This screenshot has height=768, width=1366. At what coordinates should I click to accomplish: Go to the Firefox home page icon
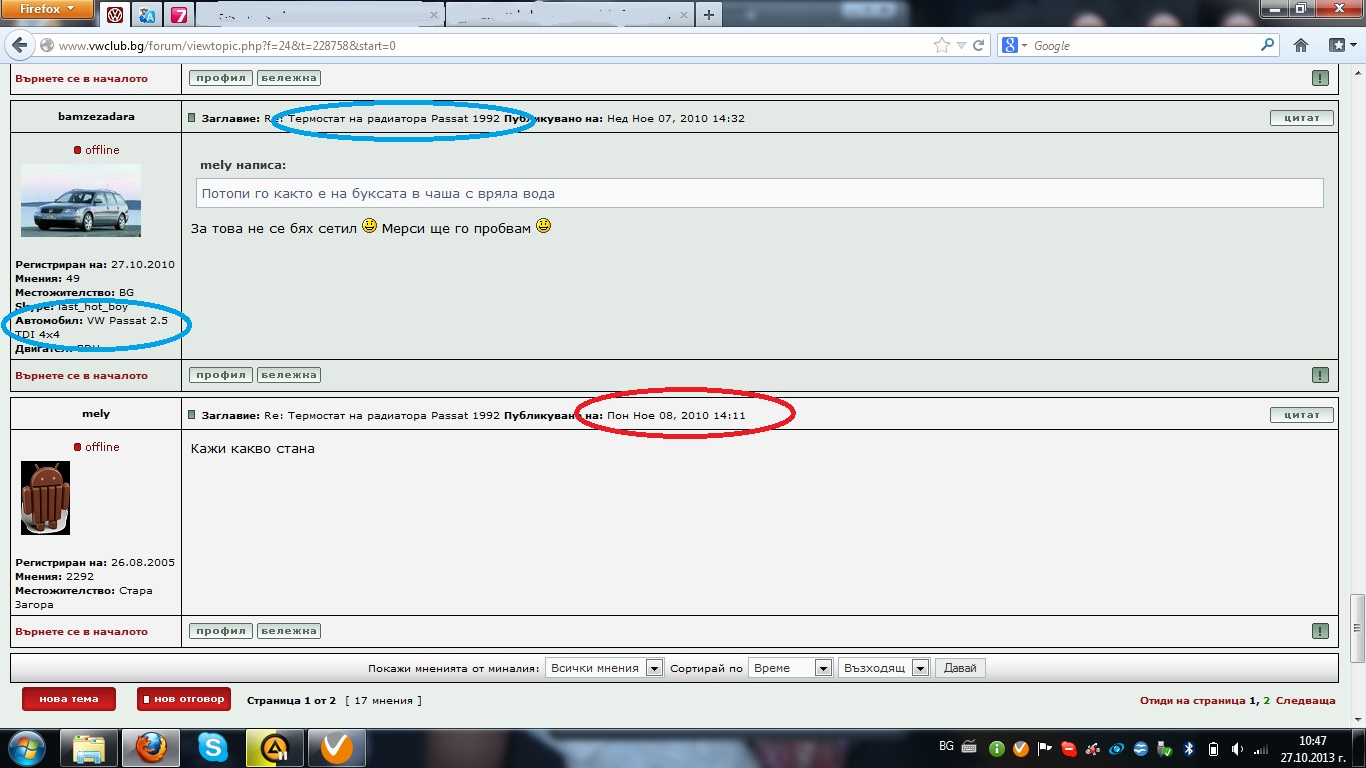pyautogui.click(x=1301, y=45)
